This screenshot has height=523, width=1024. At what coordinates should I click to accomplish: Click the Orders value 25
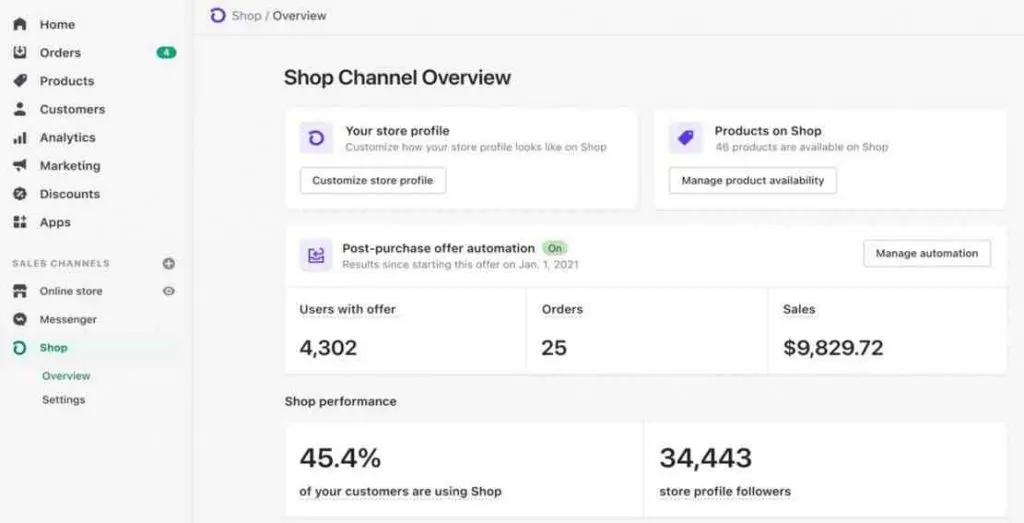[x=554, y=347]
